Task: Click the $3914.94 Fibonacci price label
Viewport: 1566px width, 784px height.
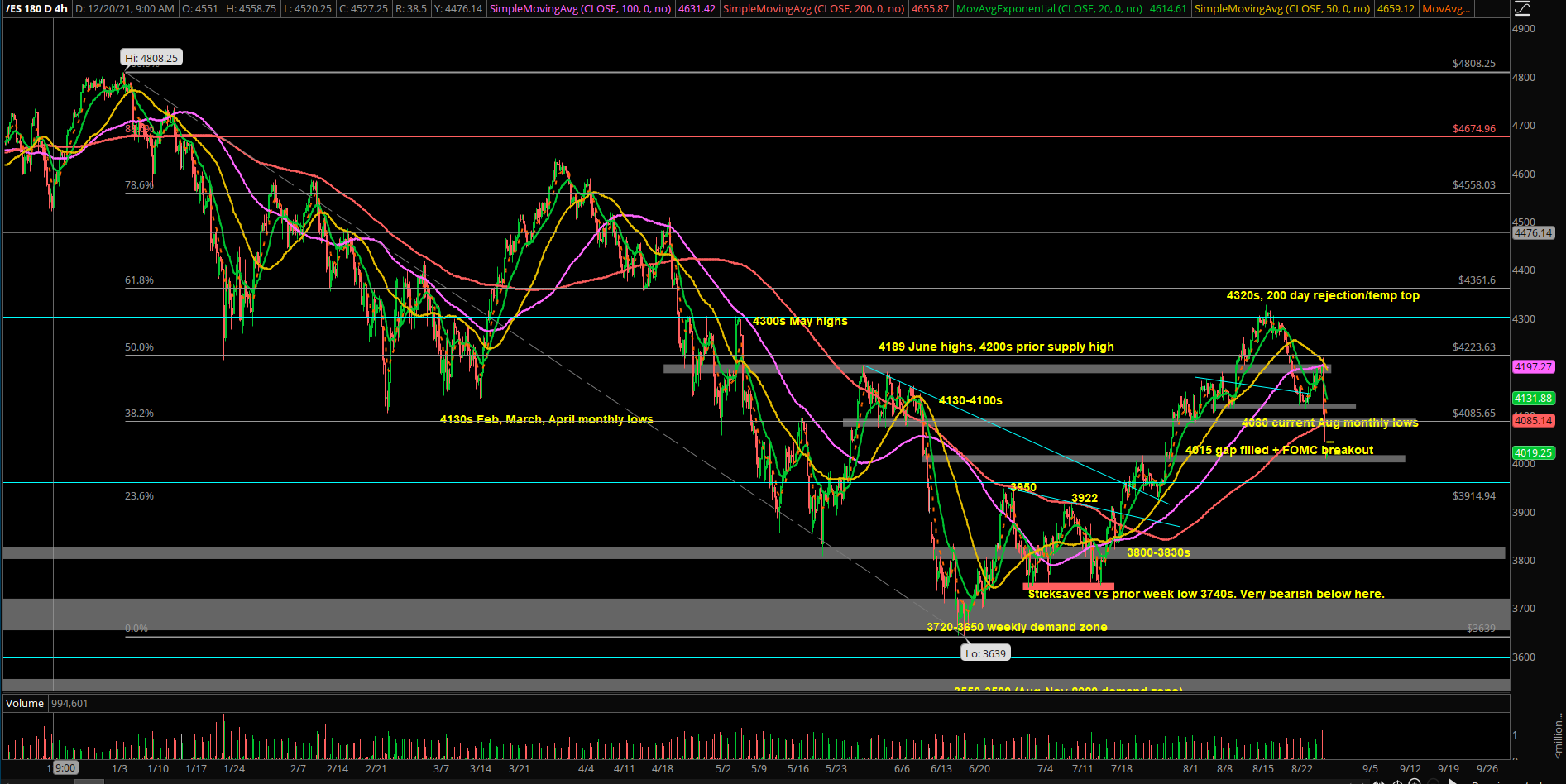Action: point(1474,496)
